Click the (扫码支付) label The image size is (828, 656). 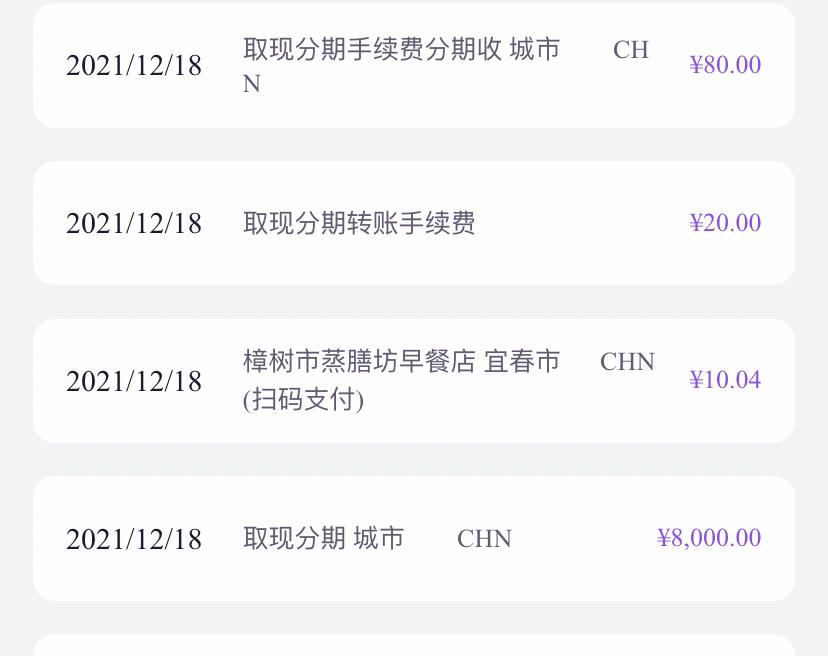303,399
